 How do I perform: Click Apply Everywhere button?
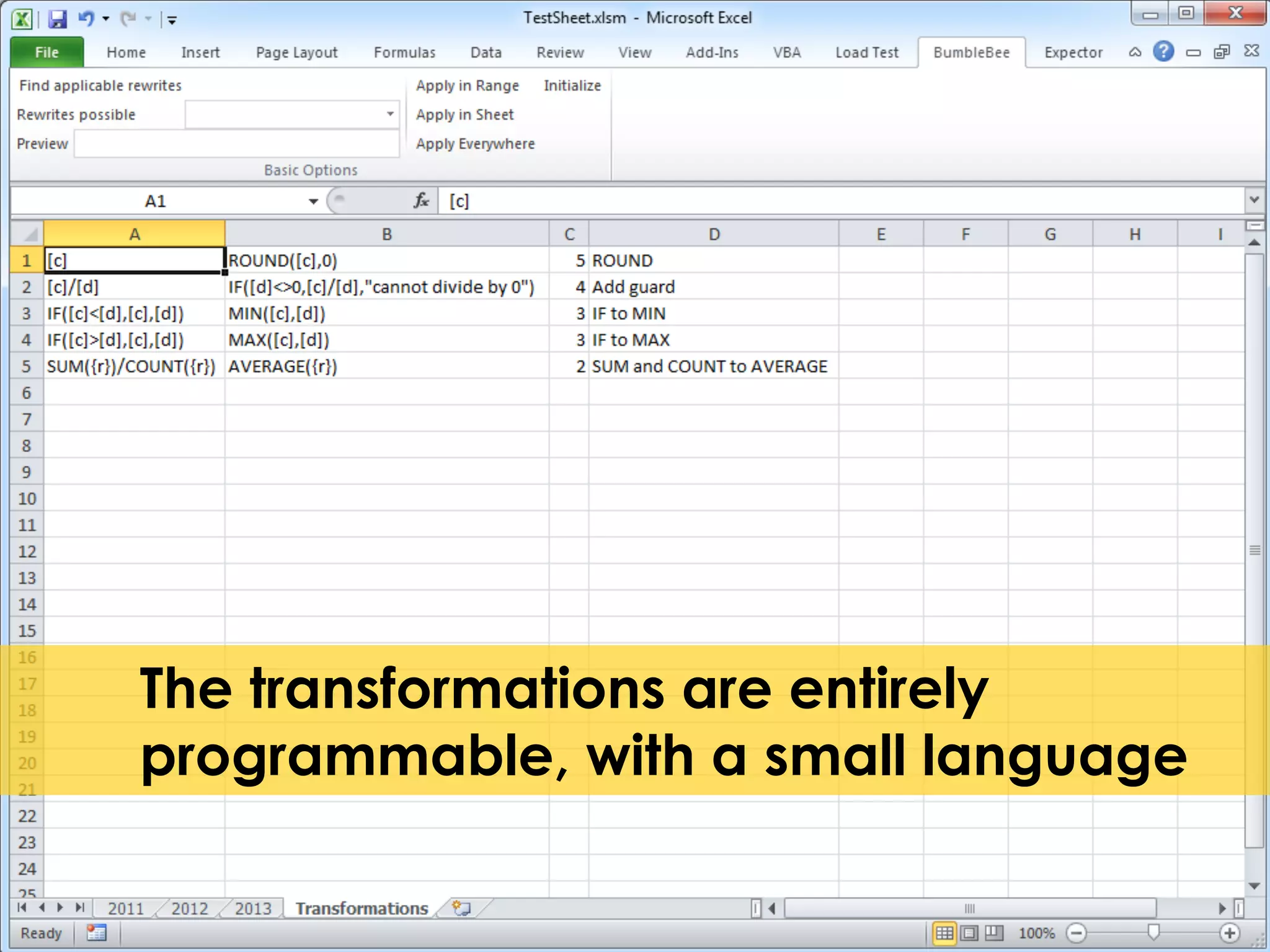pyautogui.click(x=475, y=144)
